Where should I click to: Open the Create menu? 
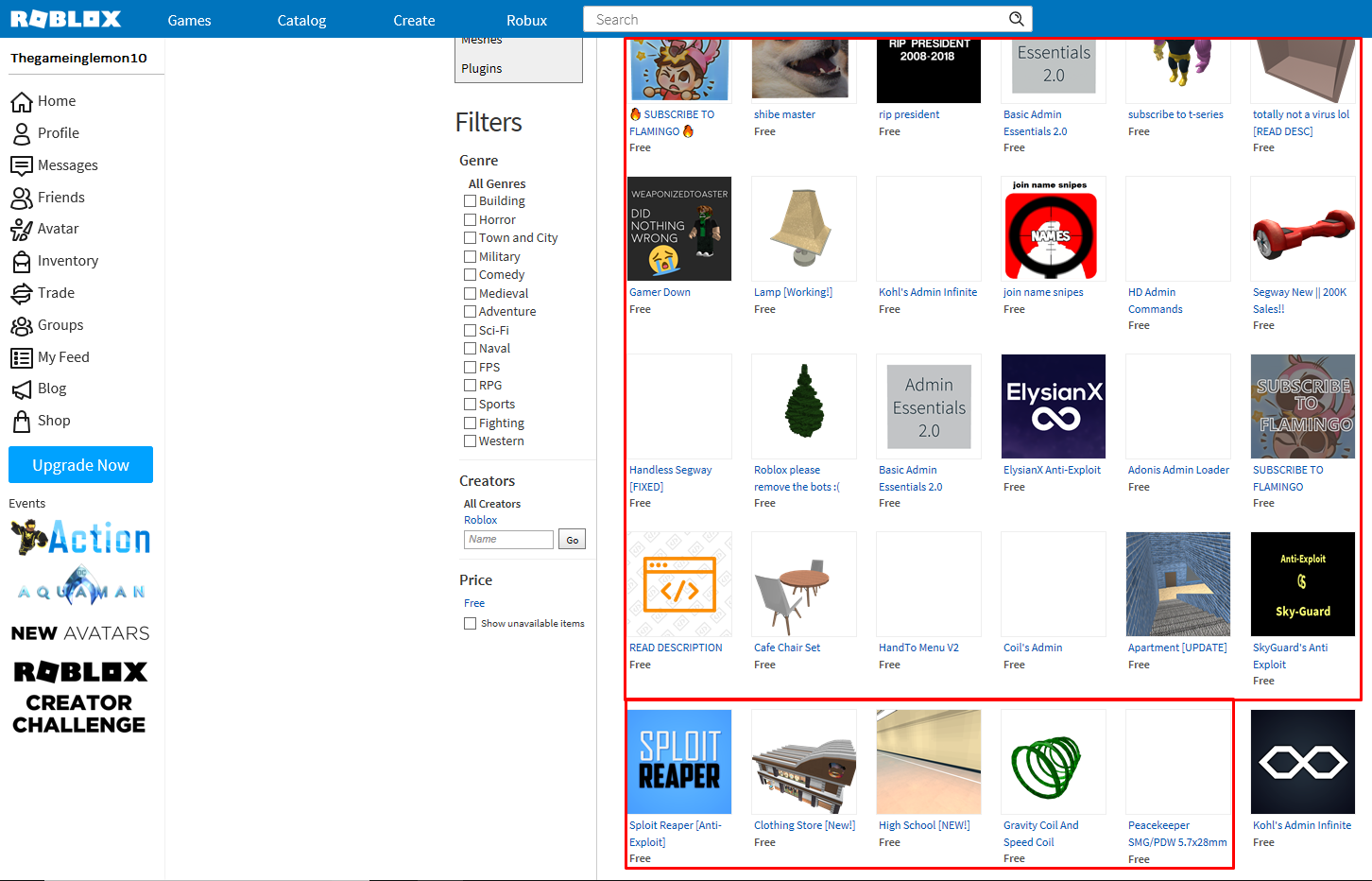(x=414, y=20)
